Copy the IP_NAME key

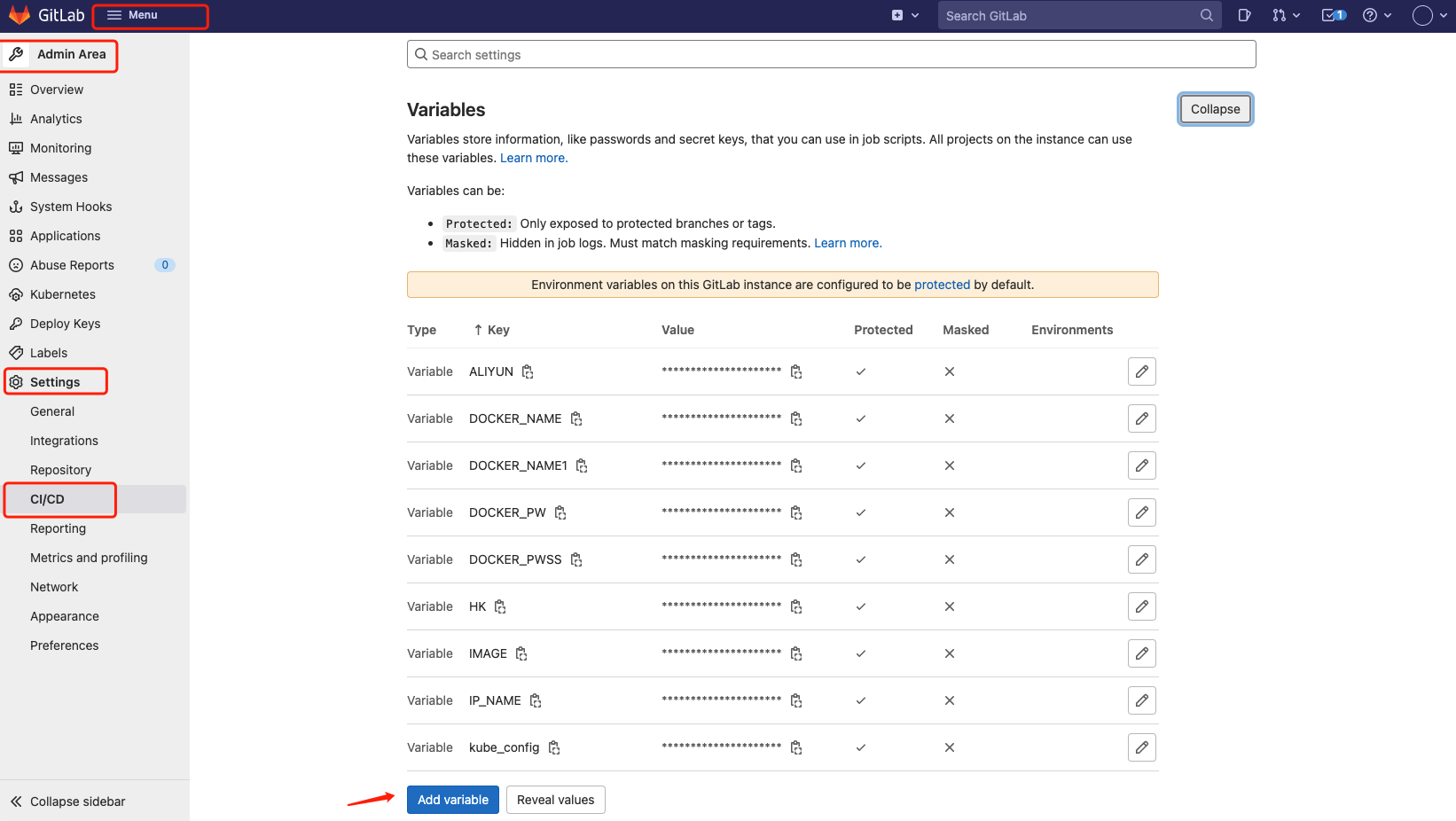[536, 700]
